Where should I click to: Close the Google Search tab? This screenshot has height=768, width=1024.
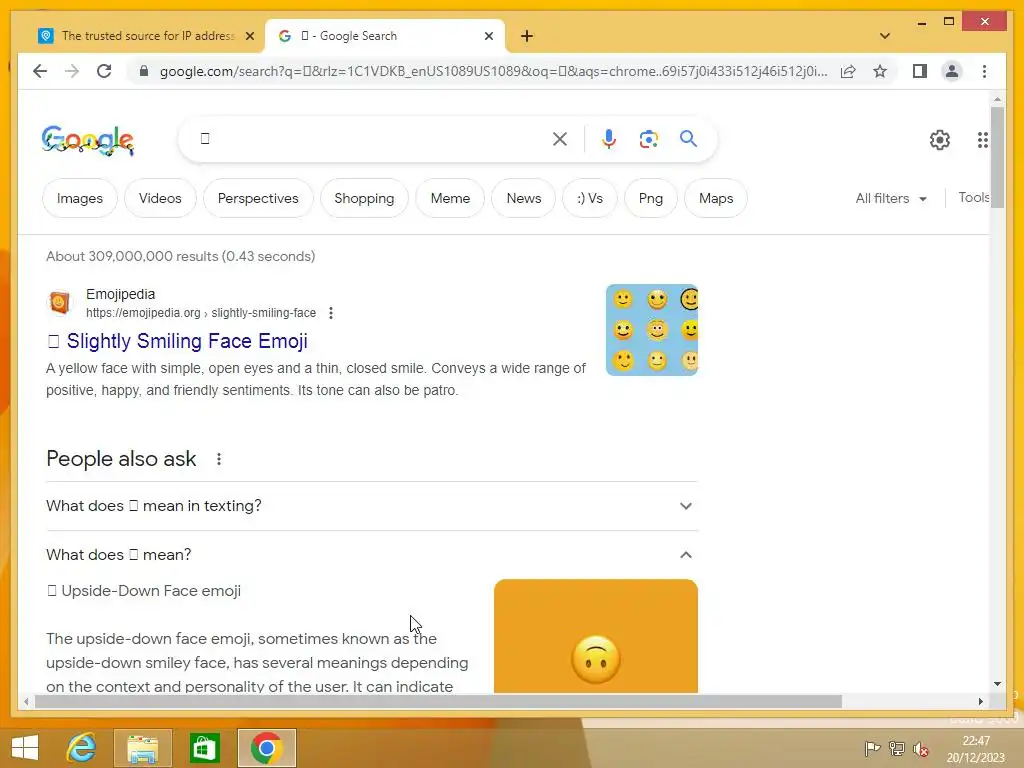click(x=488, y=36)
